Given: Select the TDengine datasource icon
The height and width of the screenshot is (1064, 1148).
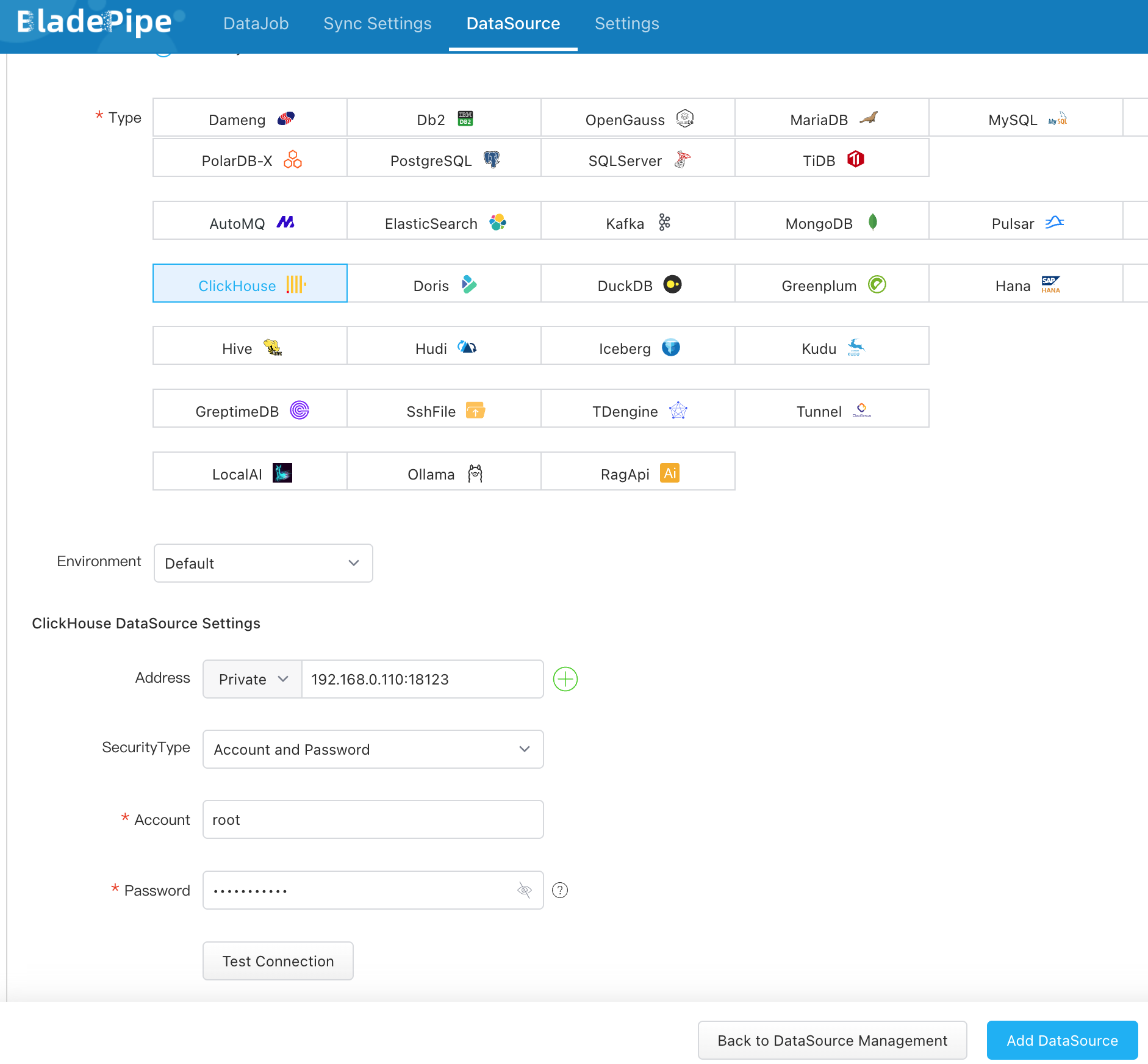Looking at the screenshot, I should (x=677, y=411).
